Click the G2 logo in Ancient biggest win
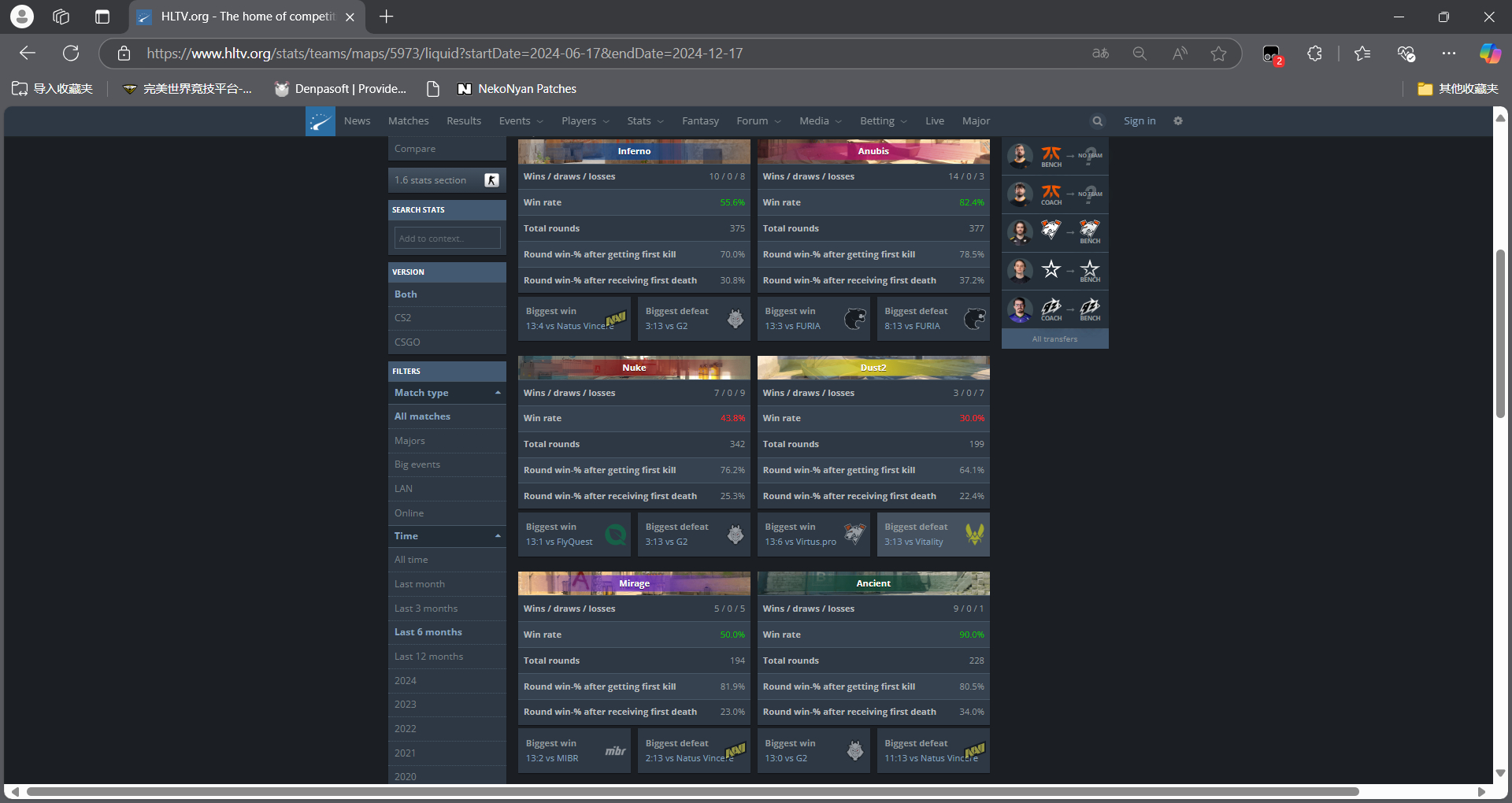This screenshot has height=803, width=1512. [855, 751]
